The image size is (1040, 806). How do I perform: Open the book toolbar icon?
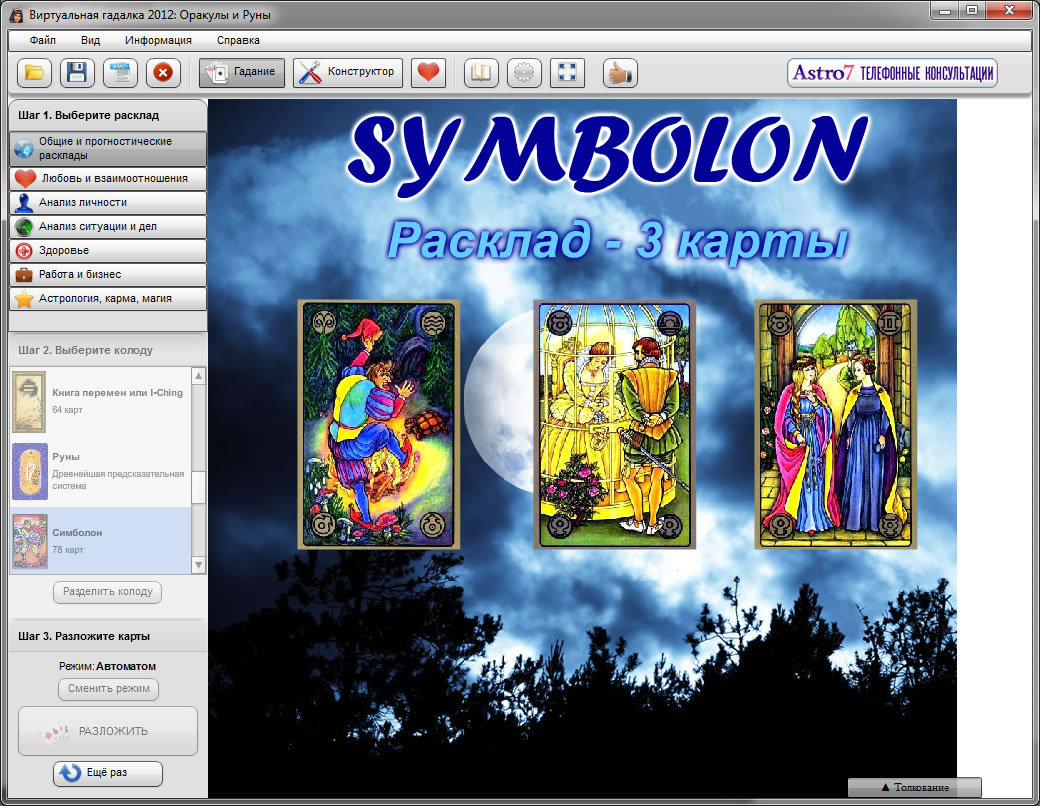(x=481, y=72)
